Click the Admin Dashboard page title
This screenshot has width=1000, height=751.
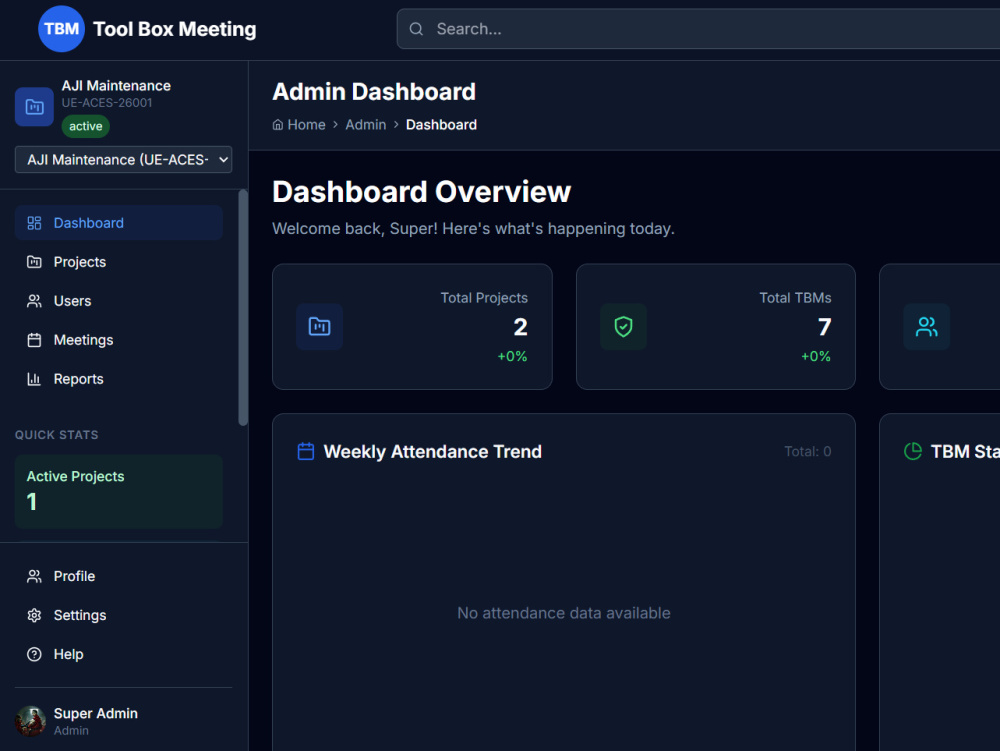pos(374,92)
